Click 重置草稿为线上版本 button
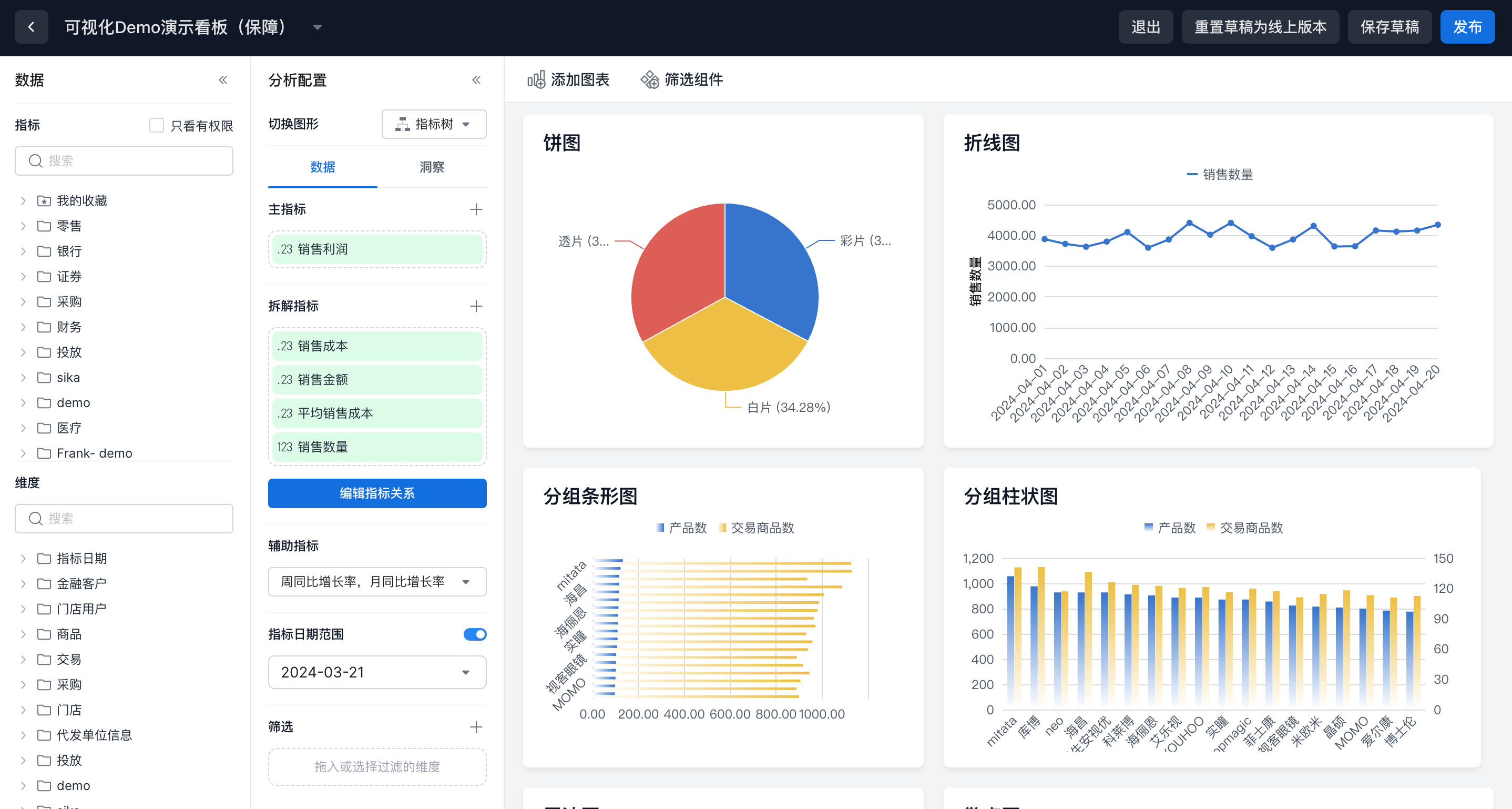This screenshot has width=1512, height=809. (1260, 27)
